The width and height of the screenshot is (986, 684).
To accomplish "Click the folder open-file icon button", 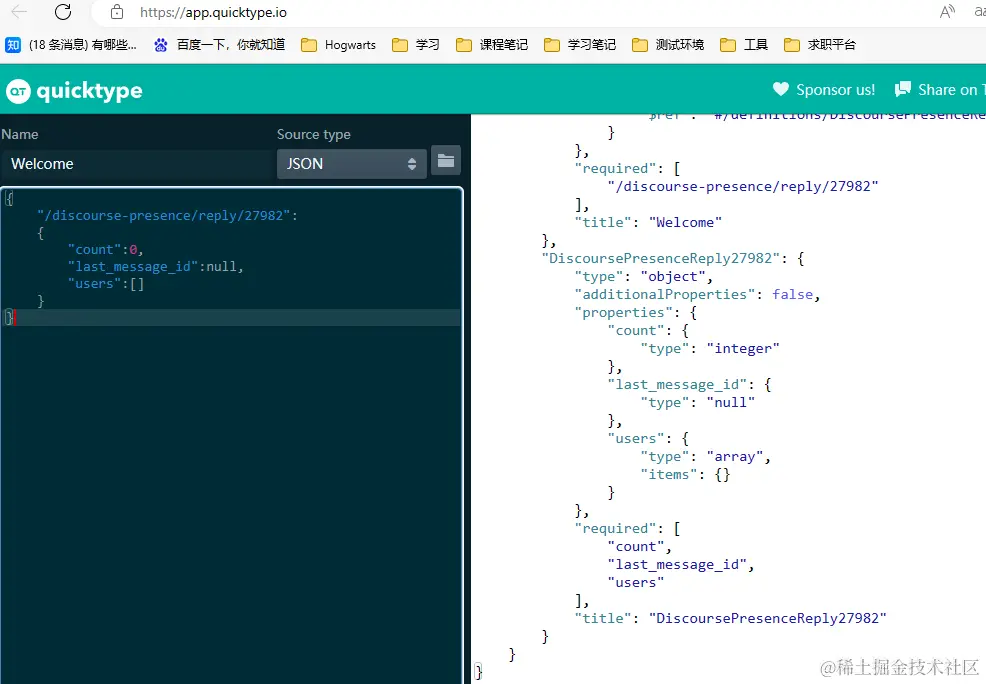I will [446, 161].
